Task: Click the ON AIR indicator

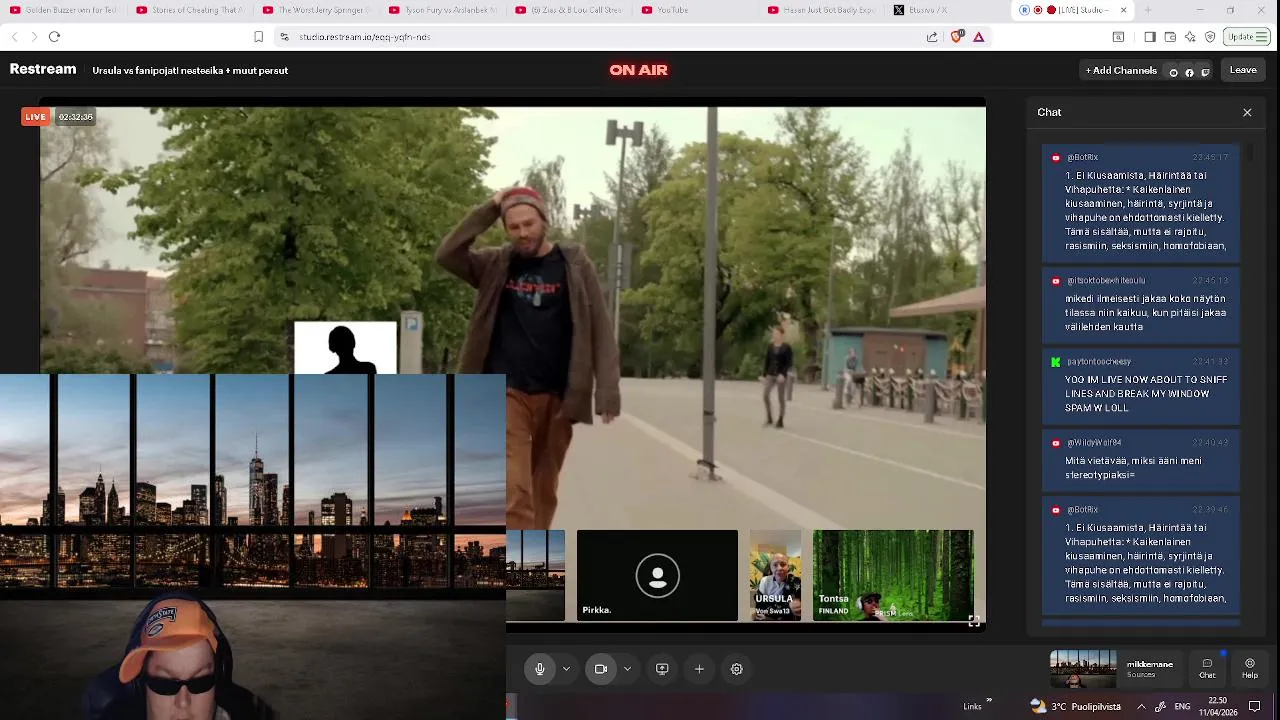Action: coord(638,70)
